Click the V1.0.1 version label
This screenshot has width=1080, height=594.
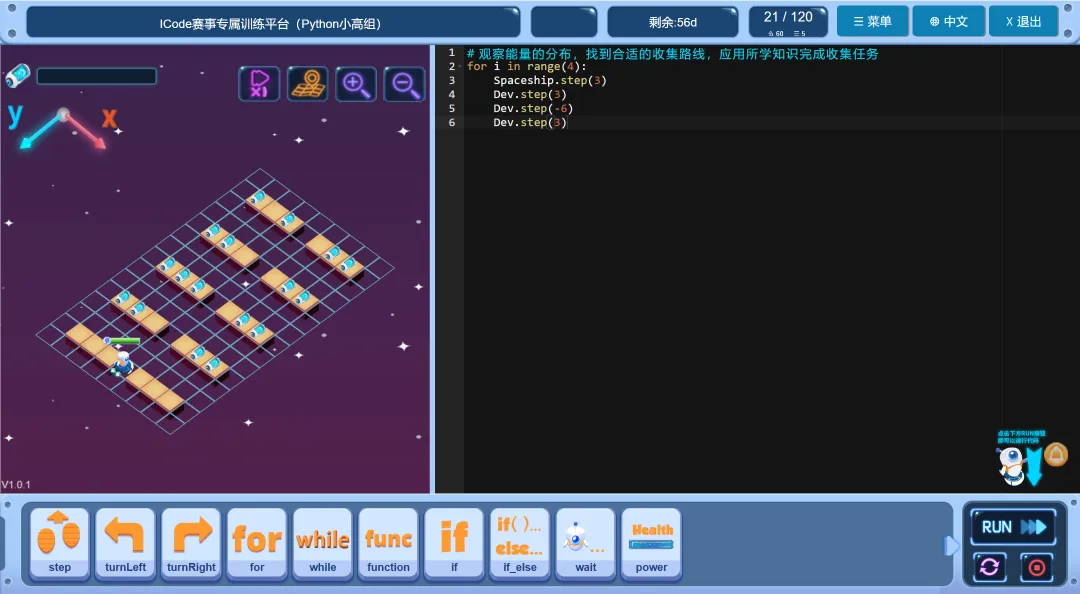point(16,484)
